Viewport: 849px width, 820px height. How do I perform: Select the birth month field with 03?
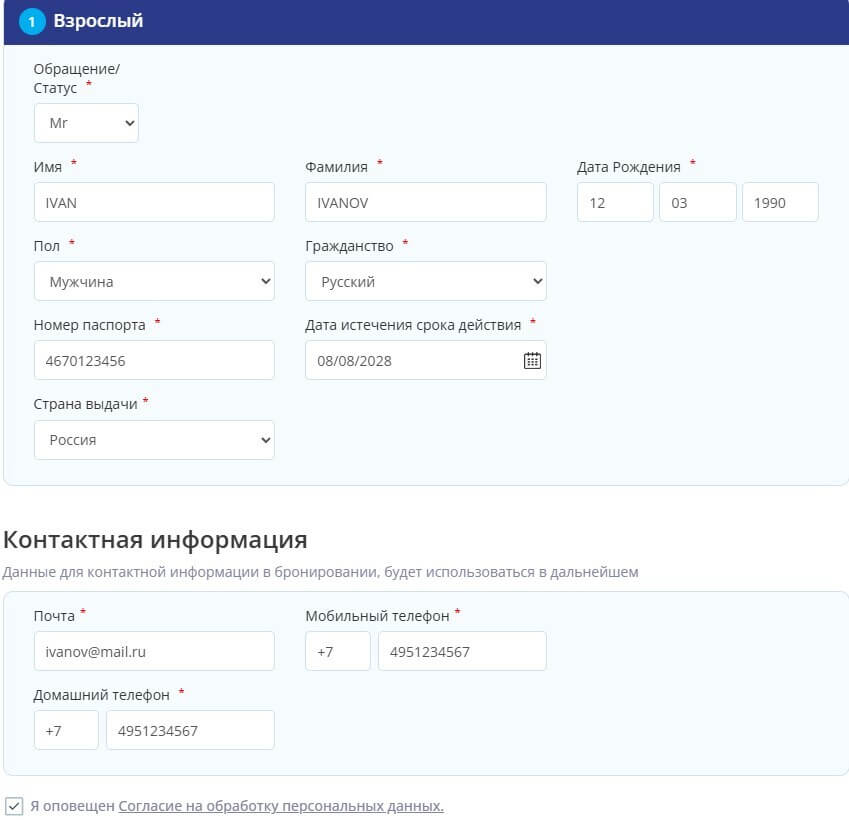click(698, 202)
